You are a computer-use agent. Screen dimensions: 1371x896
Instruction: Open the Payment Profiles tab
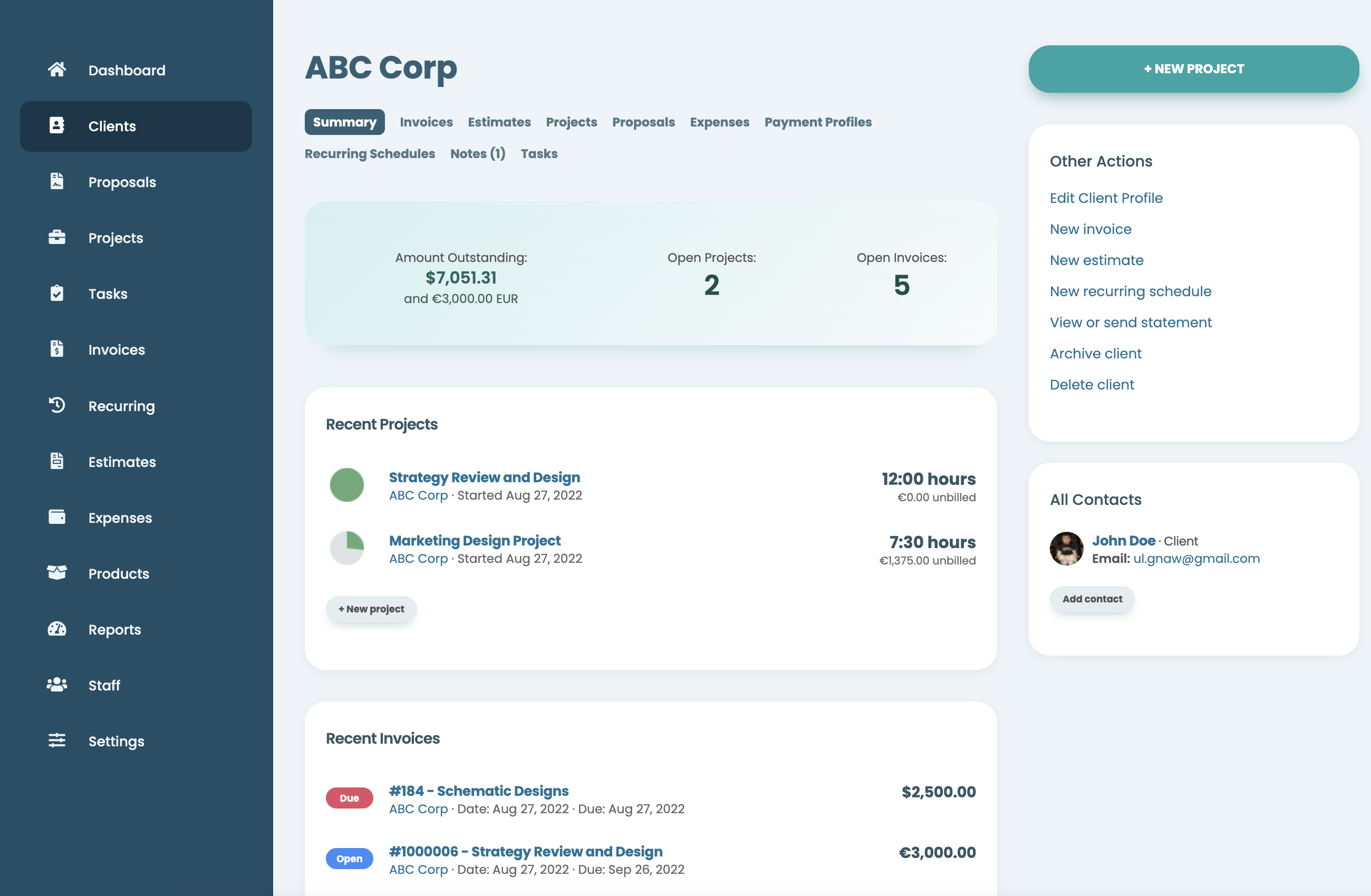(817, 122)
